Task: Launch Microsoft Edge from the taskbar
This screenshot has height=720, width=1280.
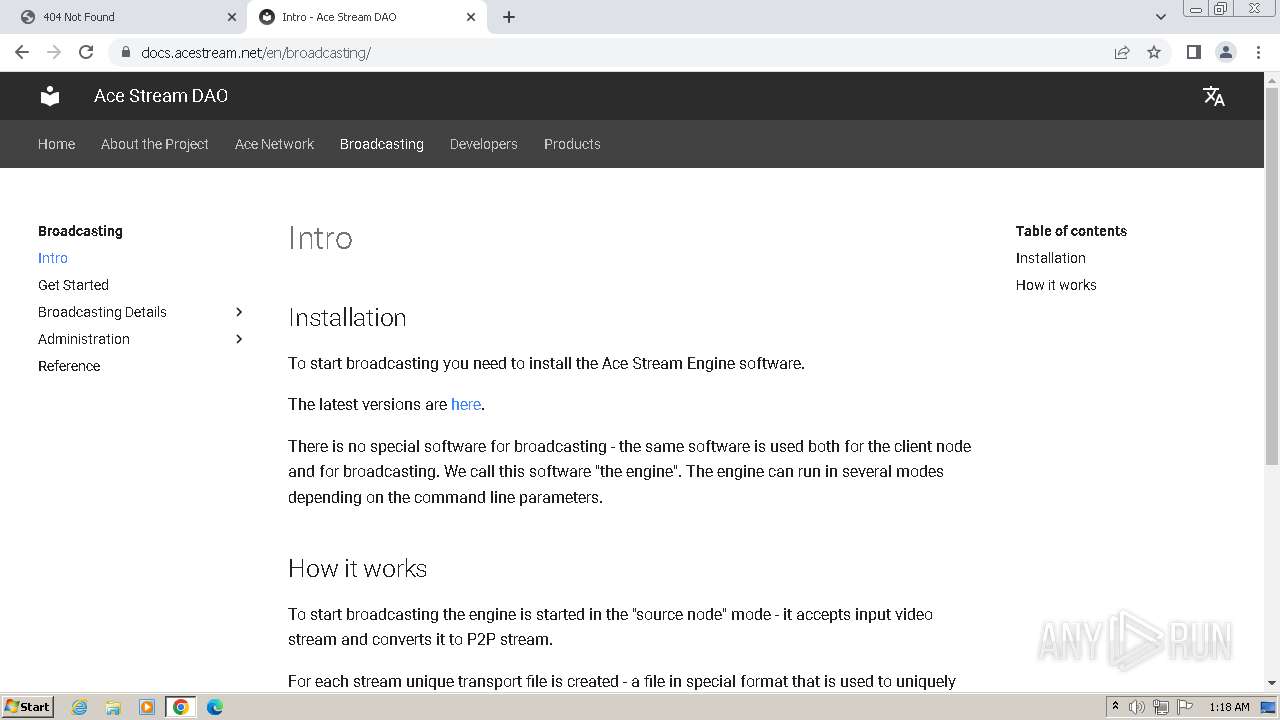Action: [x=215, y=707]
